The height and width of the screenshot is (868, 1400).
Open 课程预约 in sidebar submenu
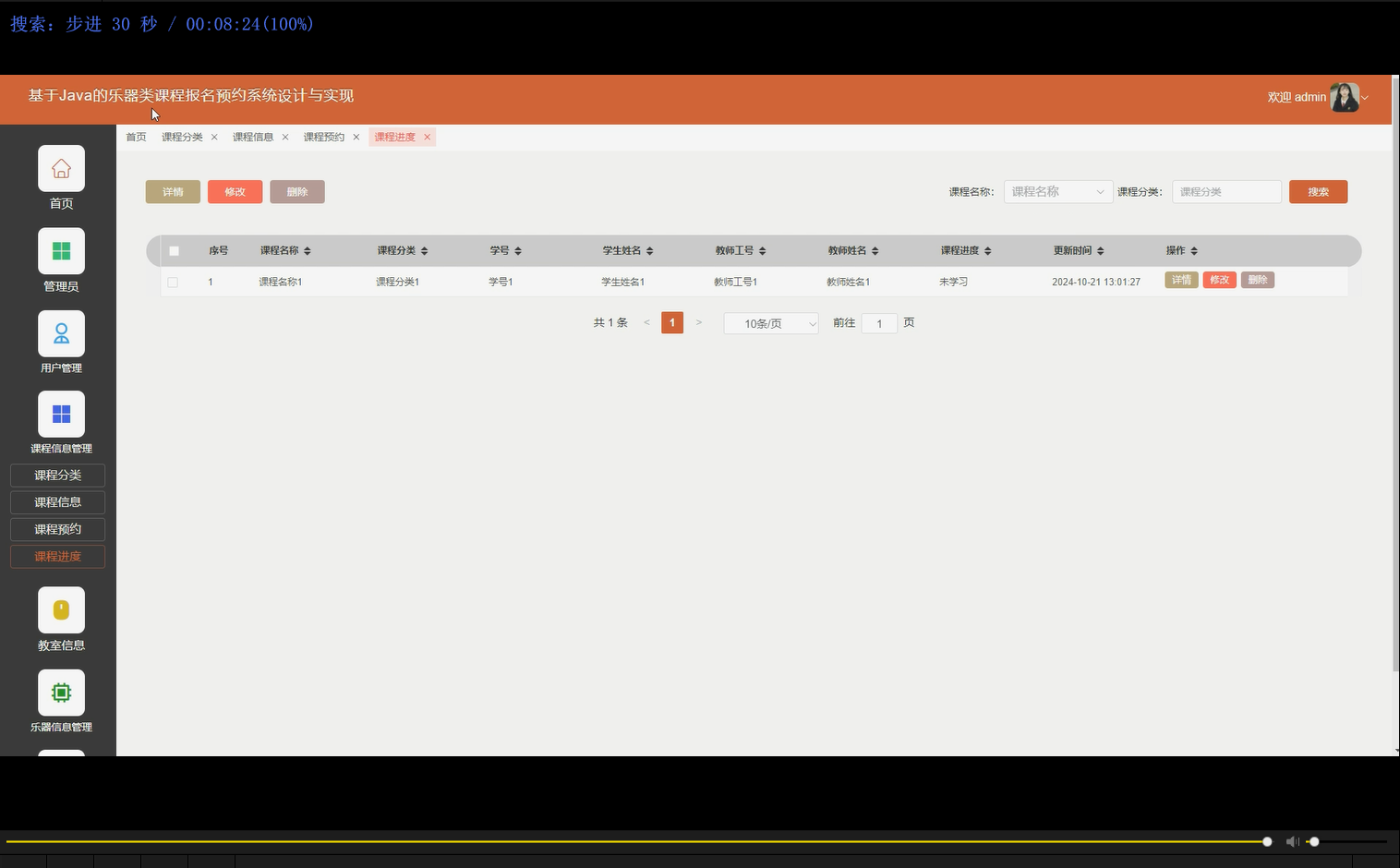pos(57,529)
